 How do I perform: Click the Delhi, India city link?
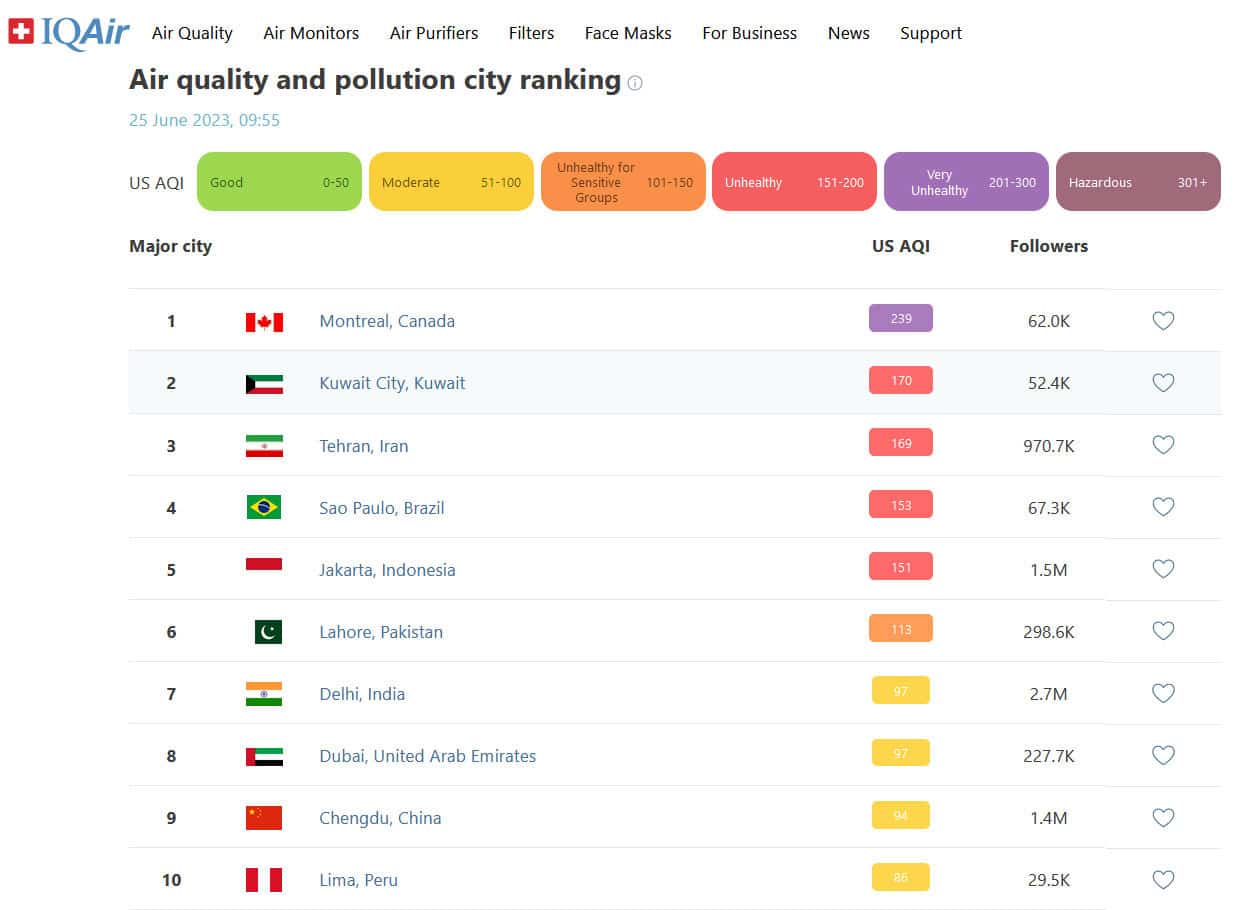tap(362, 693)
